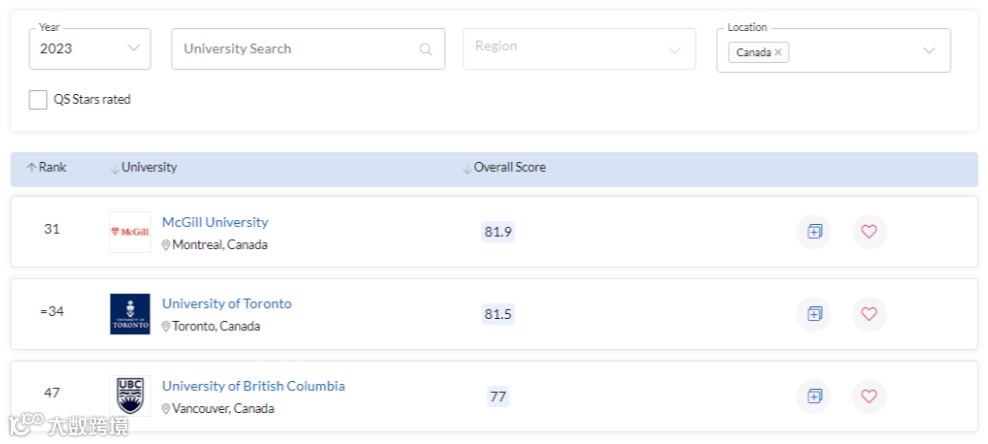Screen dimensions: 988x444
Task: Click rank value =34
Action: [x=52, y=311]
